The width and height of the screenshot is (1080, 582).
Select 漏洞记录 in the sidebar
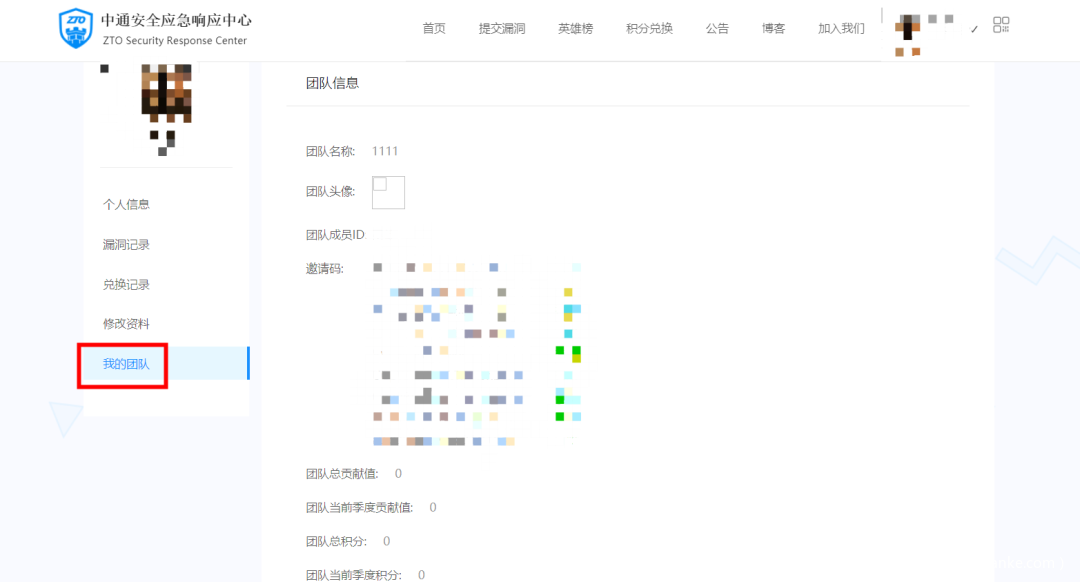tap(126, 245)
